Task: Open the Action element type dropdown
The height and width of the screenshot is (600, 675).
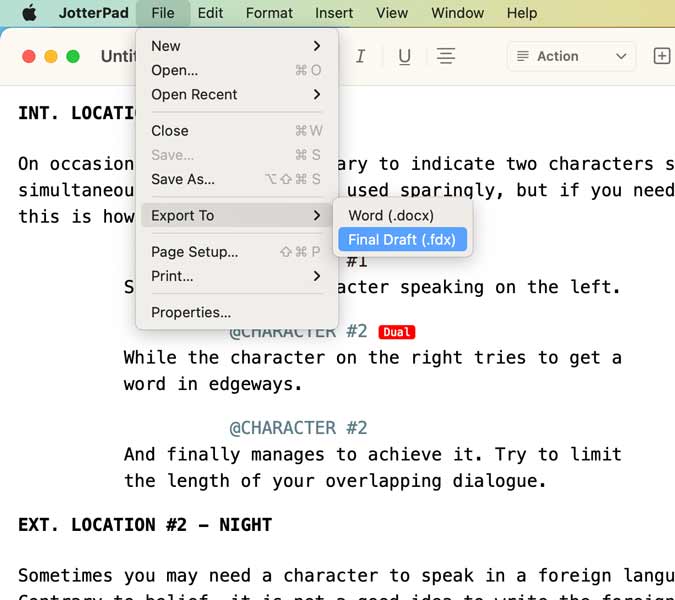Action: click(x=571, y=56)
